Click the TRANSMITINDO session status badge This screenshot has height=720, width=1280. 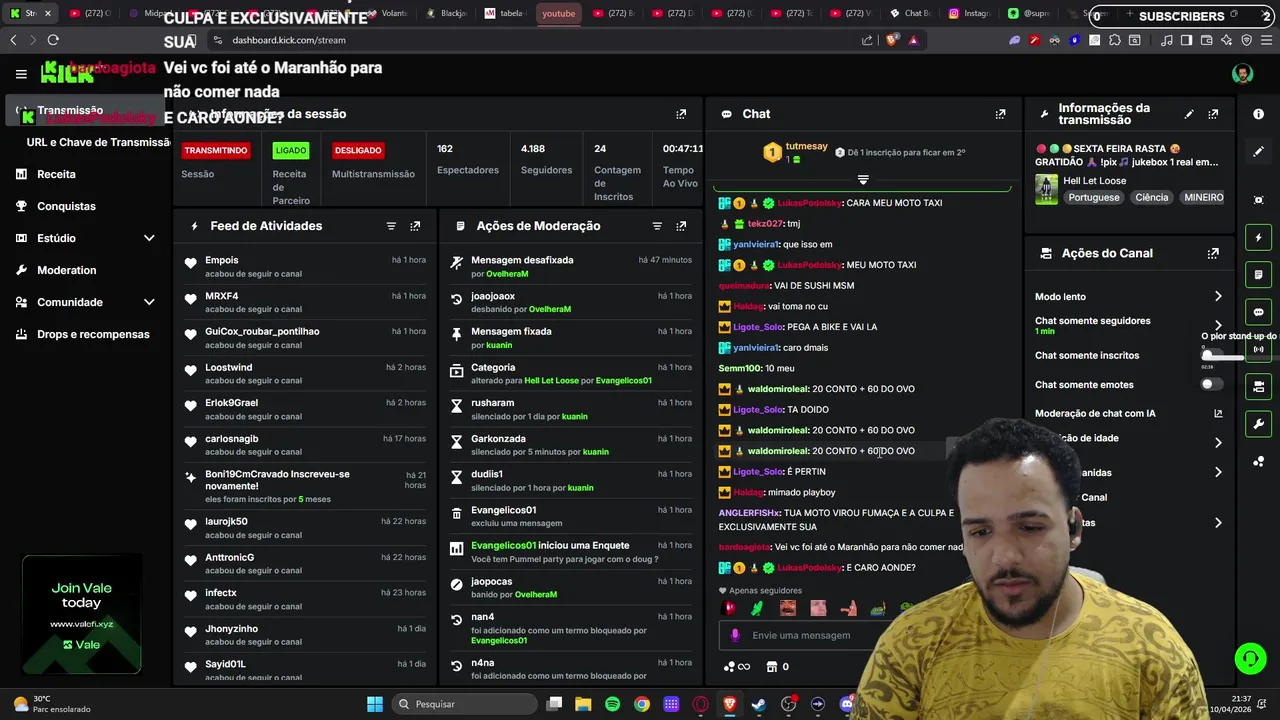tap(215, 150)
